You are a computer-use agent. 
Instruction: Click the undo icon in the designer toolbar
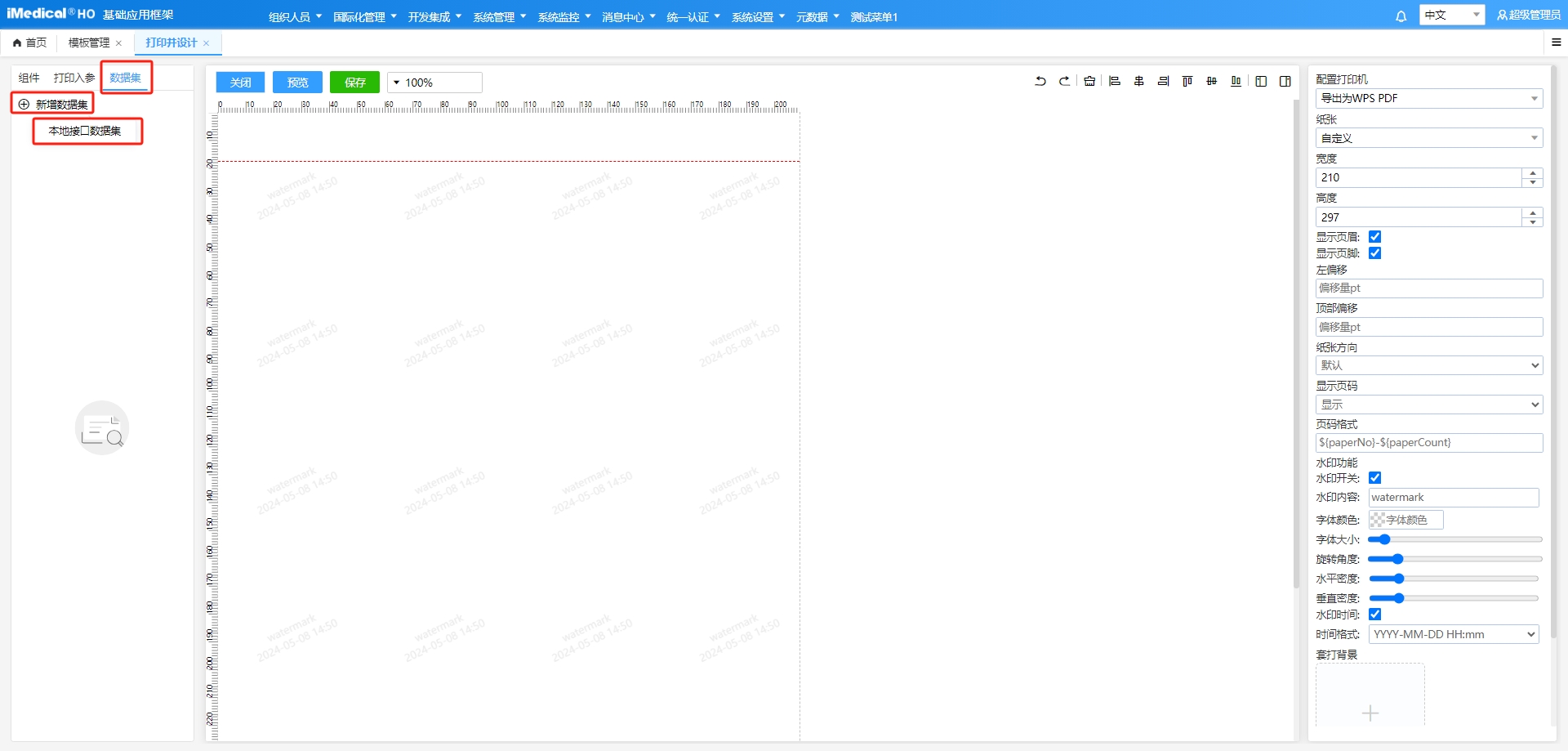click(1040, 81)
